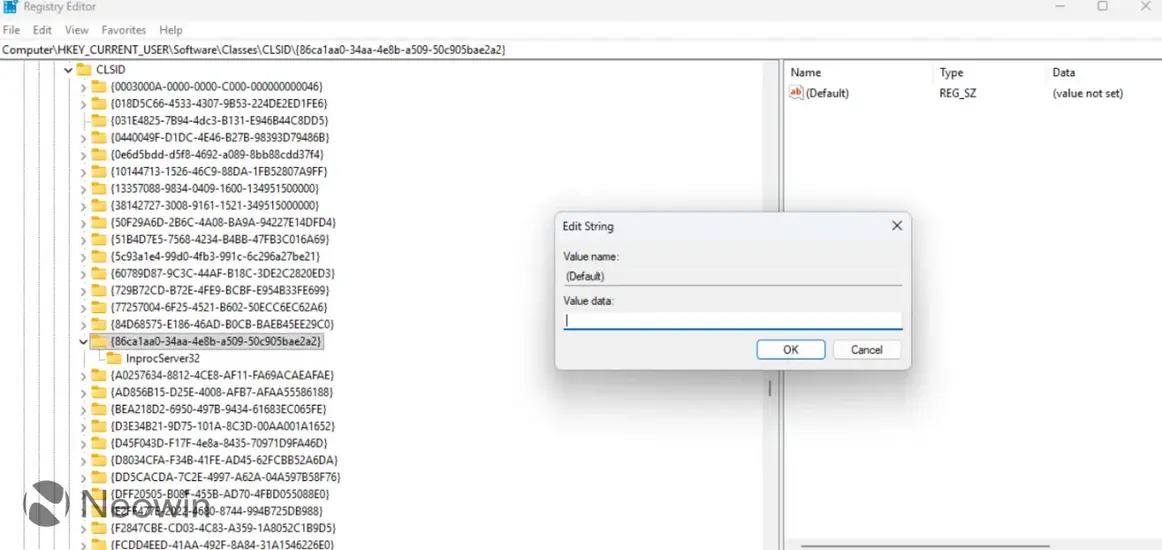This screenshot has width=1162, height=550.
Task: Expand the {0440049F-D1DC-4E46...} key chevron
Action: coord(83,138)
